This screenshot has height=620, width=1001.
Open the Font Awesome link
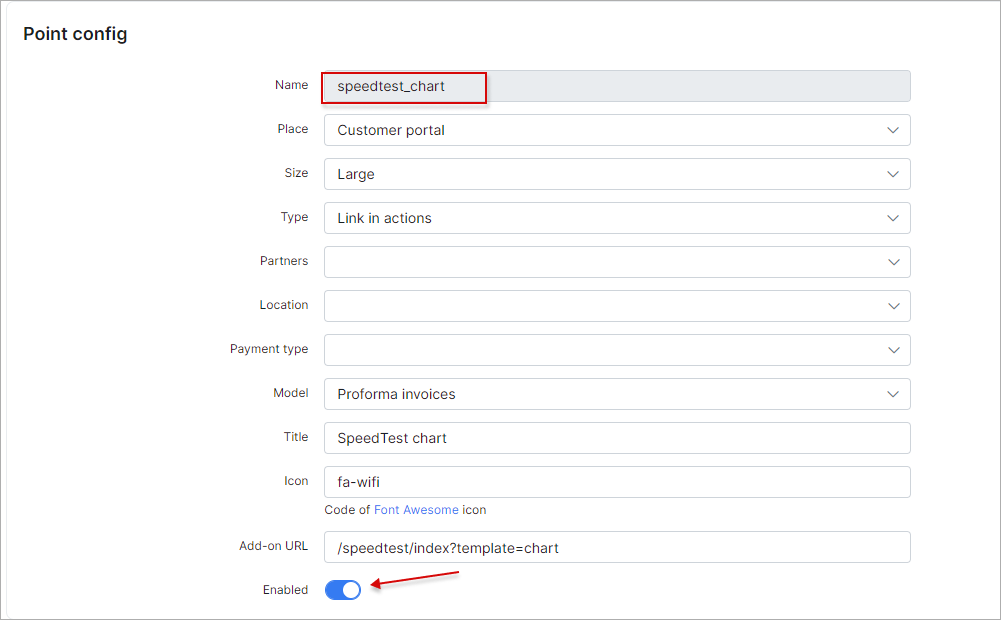(416, 510)
